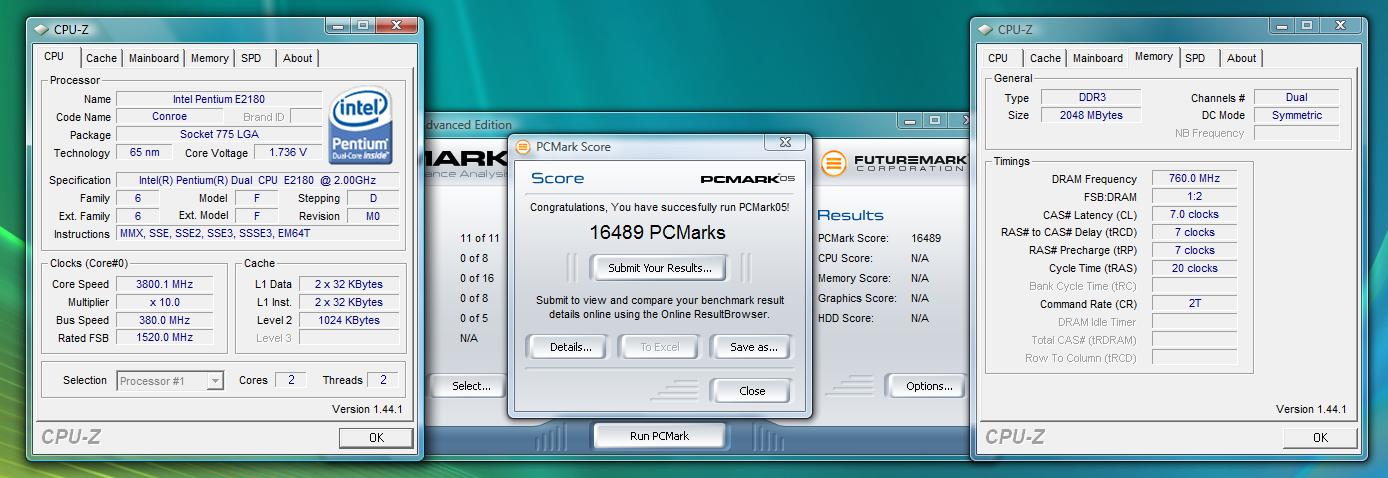Click the Intel Pentium Dual-Core logo
The height and width of the screenshot is (478, 1388).
360,125
